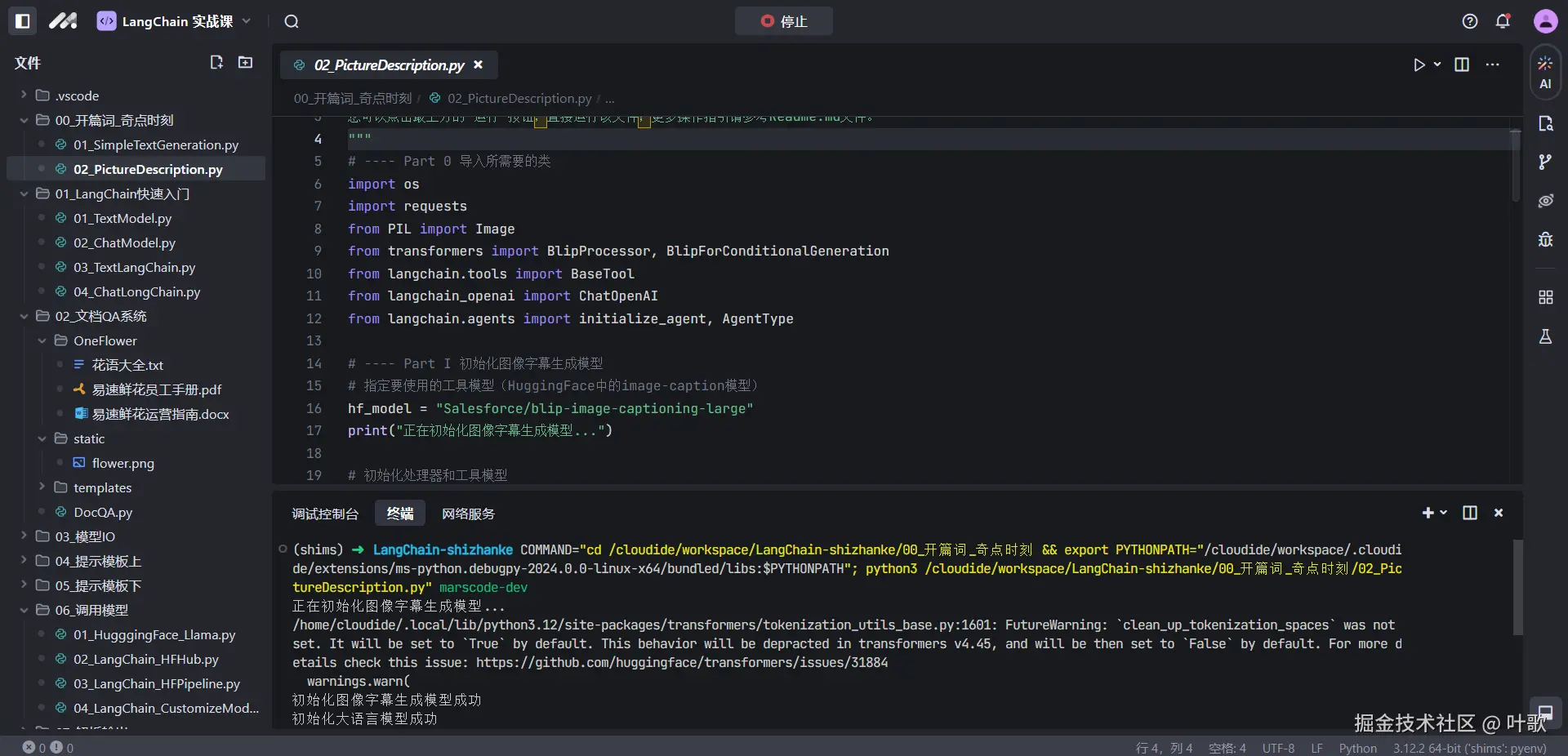The width and height of the screenshot is (1568, 756).
Task: Open the preview eye icon
Action: coord(1545,201)
